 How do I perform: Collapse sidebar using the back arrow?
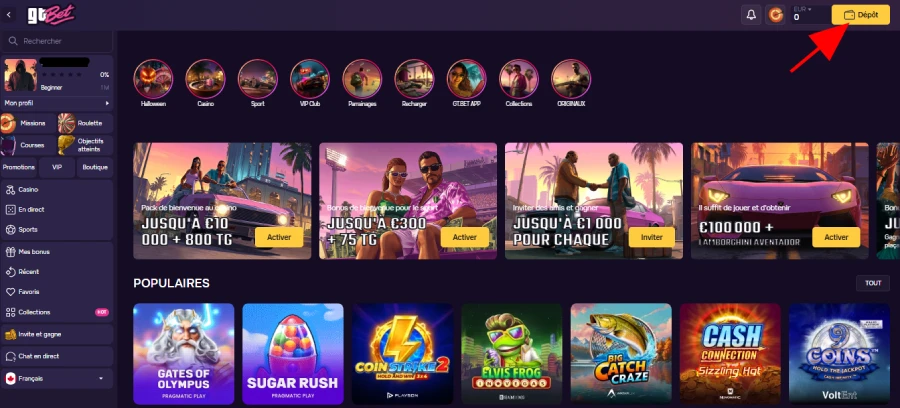click(9, 15)
